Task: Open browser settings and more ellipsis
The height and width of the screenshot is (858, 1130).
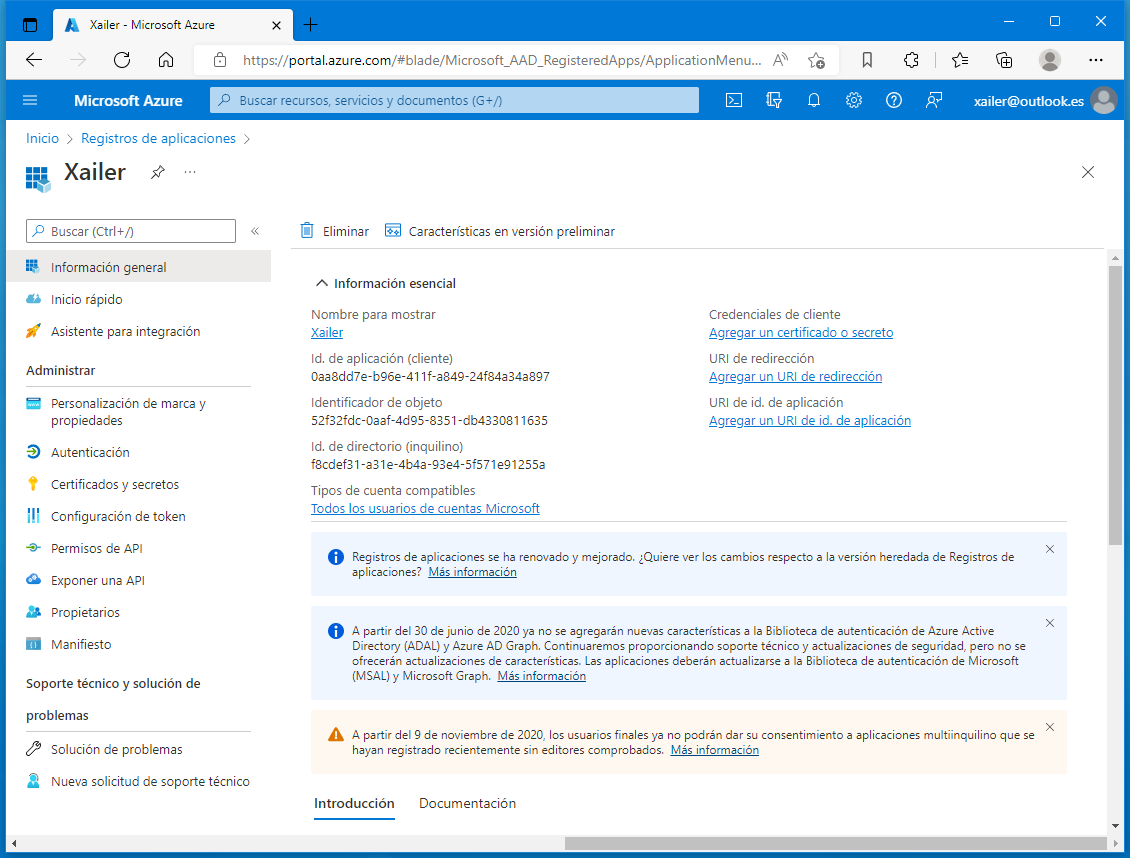Action: [1095, 60]
